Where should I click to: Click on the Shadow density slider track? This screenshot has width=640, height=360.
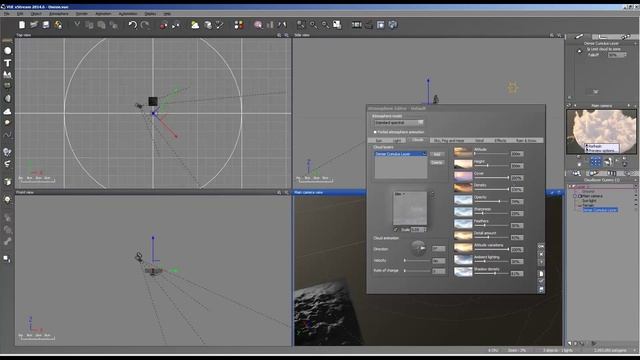pyautogui.click(x=491, y=273)
